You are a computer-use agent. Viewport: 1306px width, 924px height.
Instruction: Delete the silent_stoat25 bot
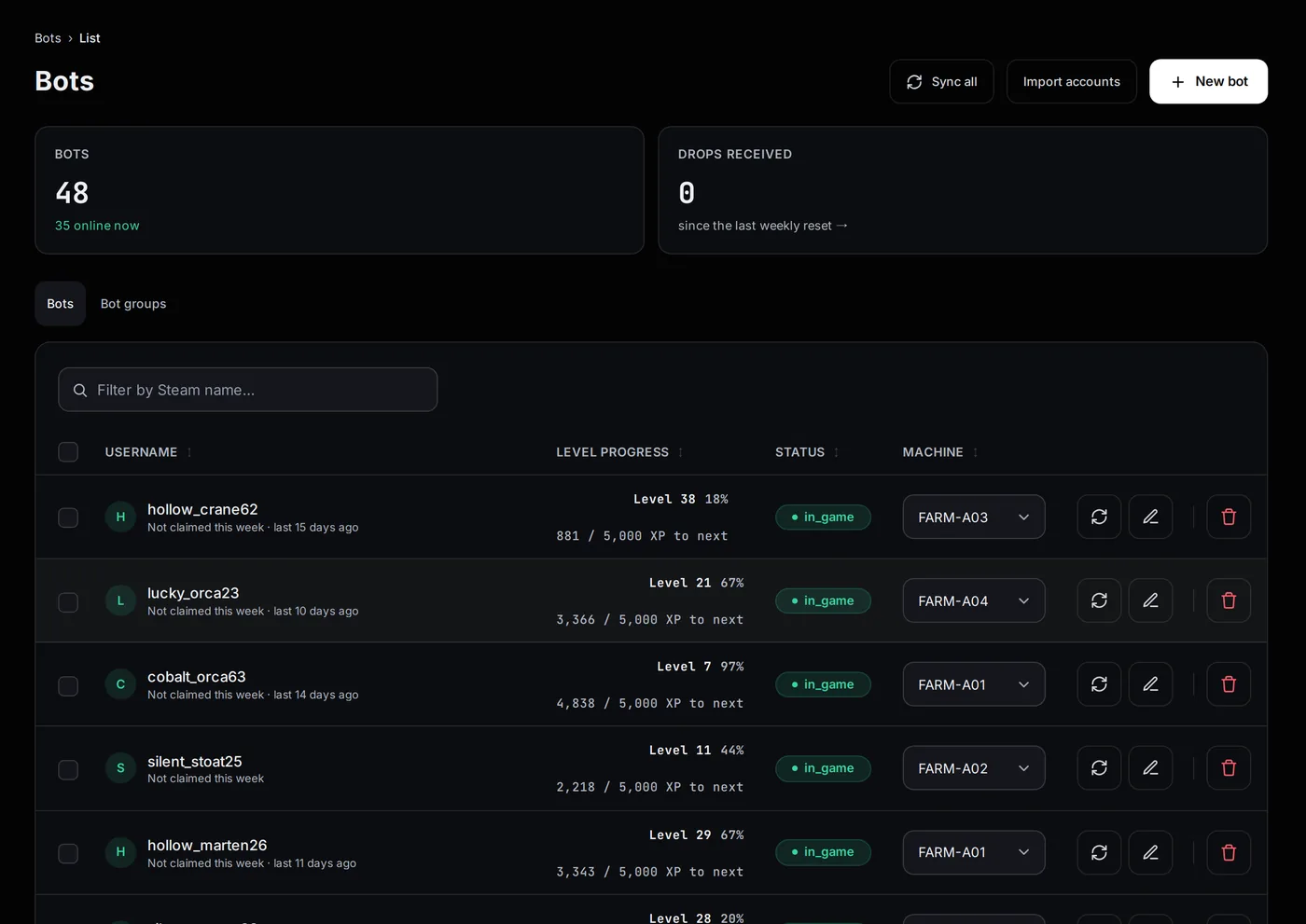[x=1229, y=768]
